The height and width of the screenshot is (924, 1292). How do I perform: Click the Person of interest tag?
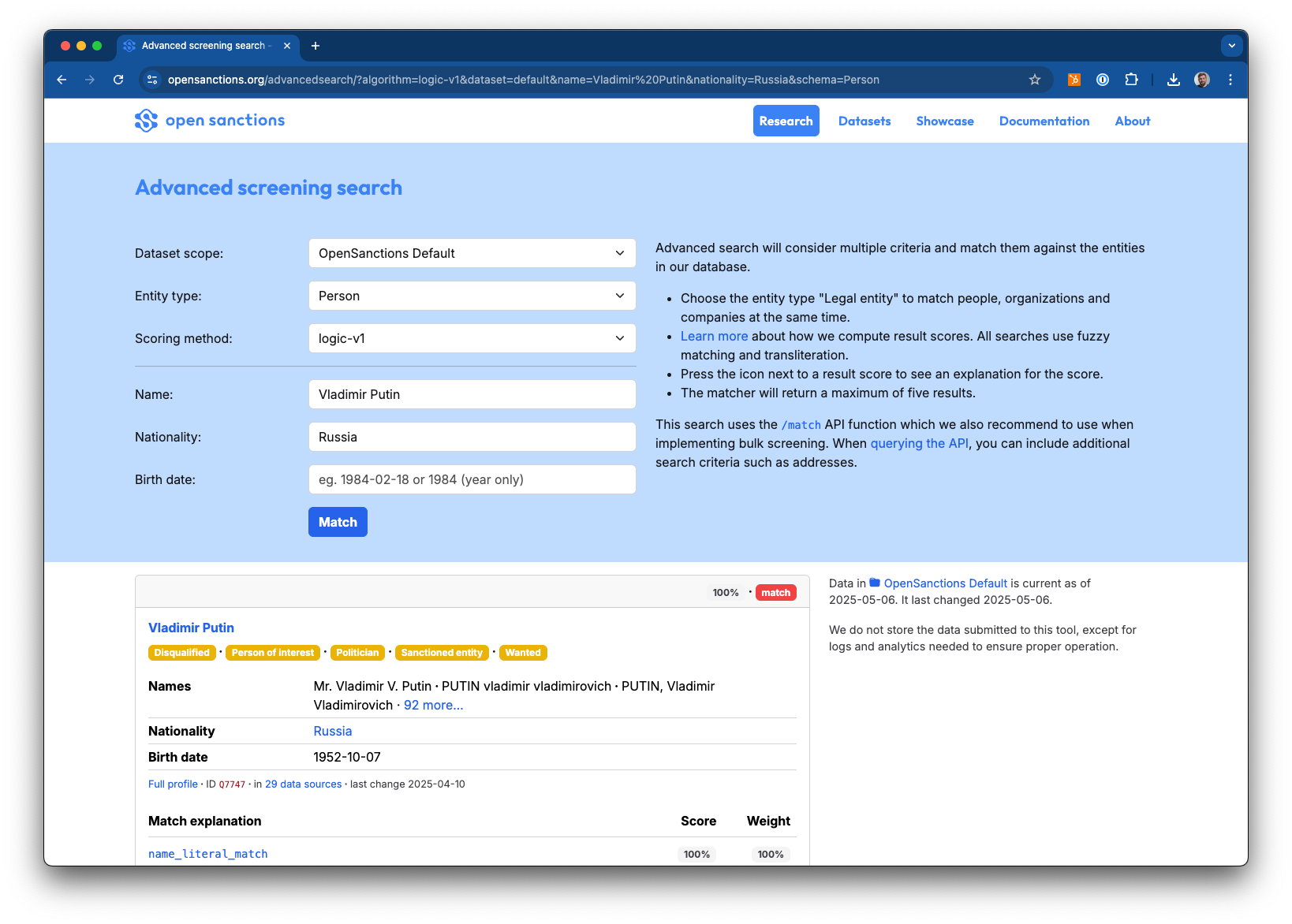click(x=272, y=653)
